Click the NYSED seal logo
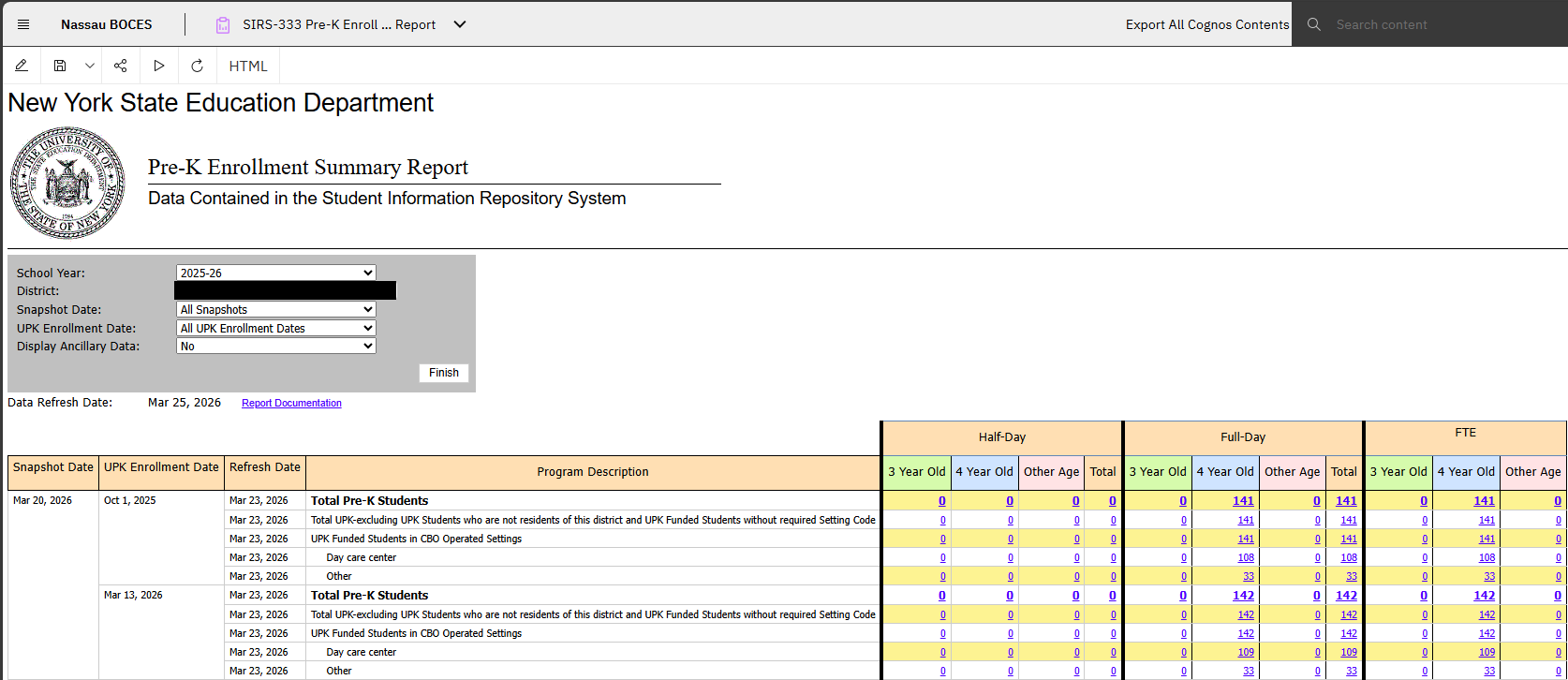 (x=67, y=184)
